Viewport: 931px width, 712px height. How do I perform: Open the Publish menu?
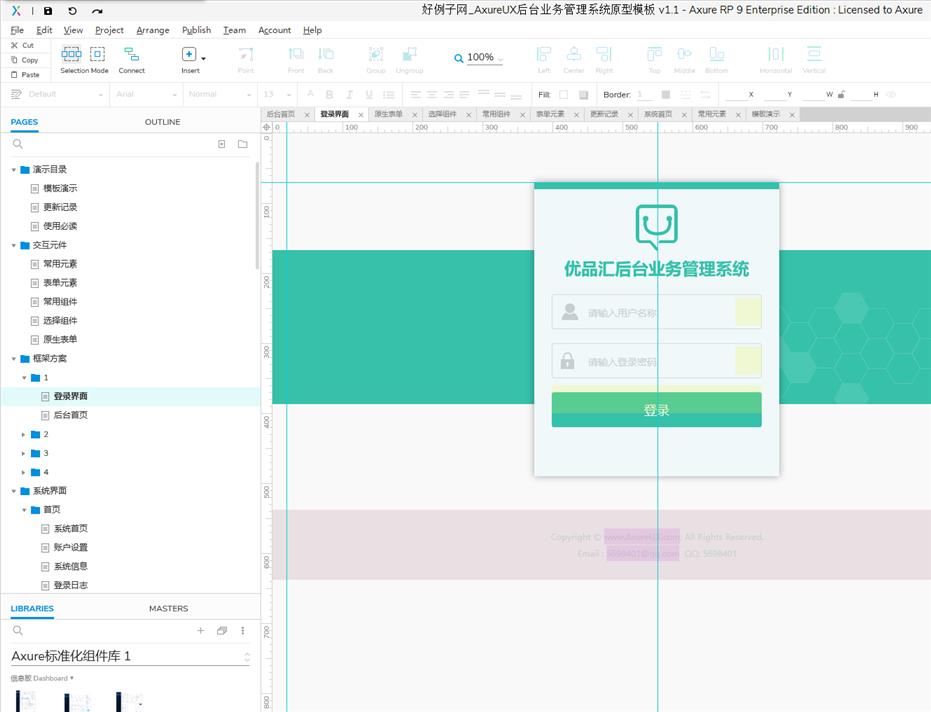[x=197, y=30]
